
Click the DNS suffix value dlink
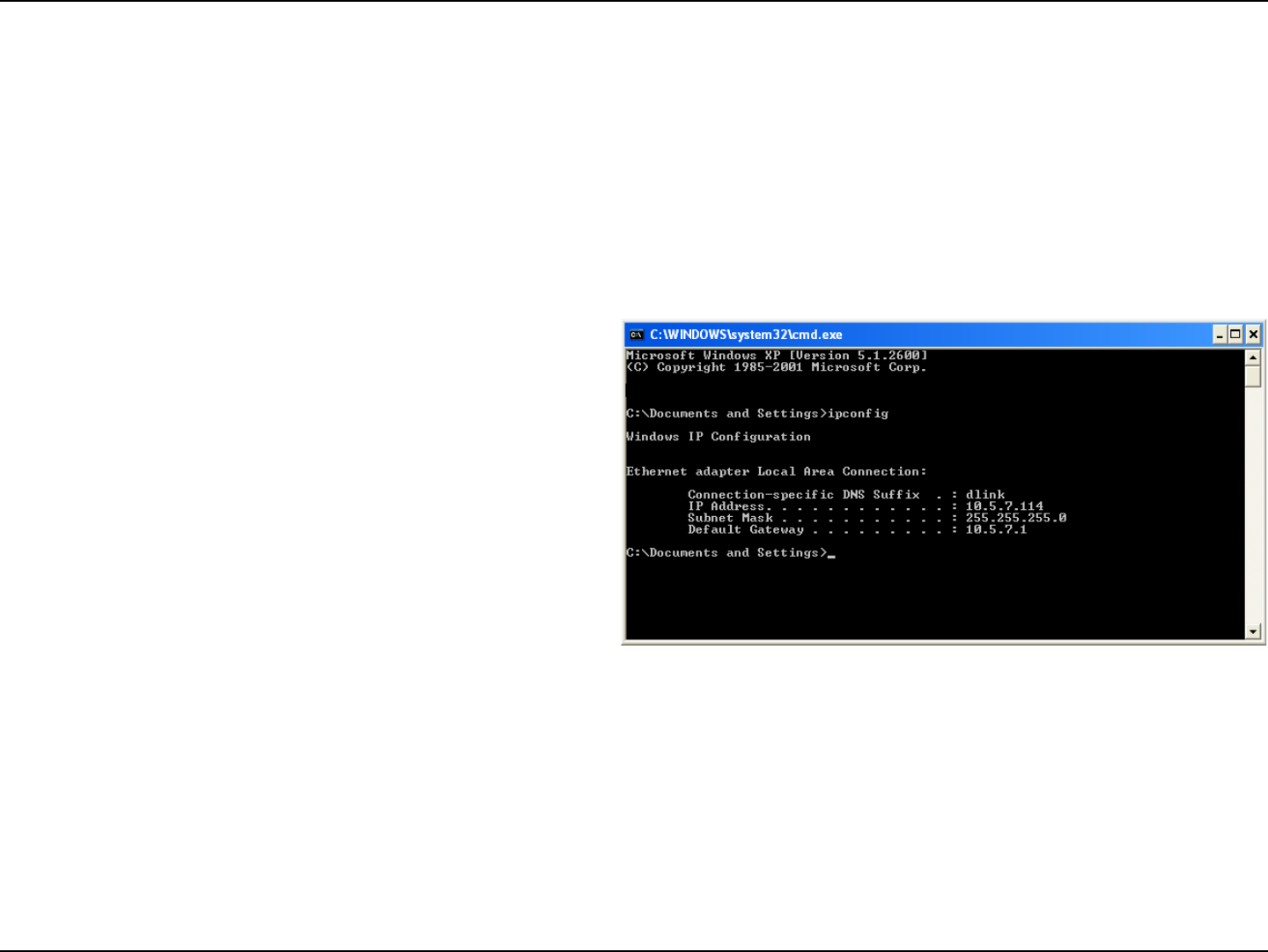pyautogui.click(x=984, y=495)
